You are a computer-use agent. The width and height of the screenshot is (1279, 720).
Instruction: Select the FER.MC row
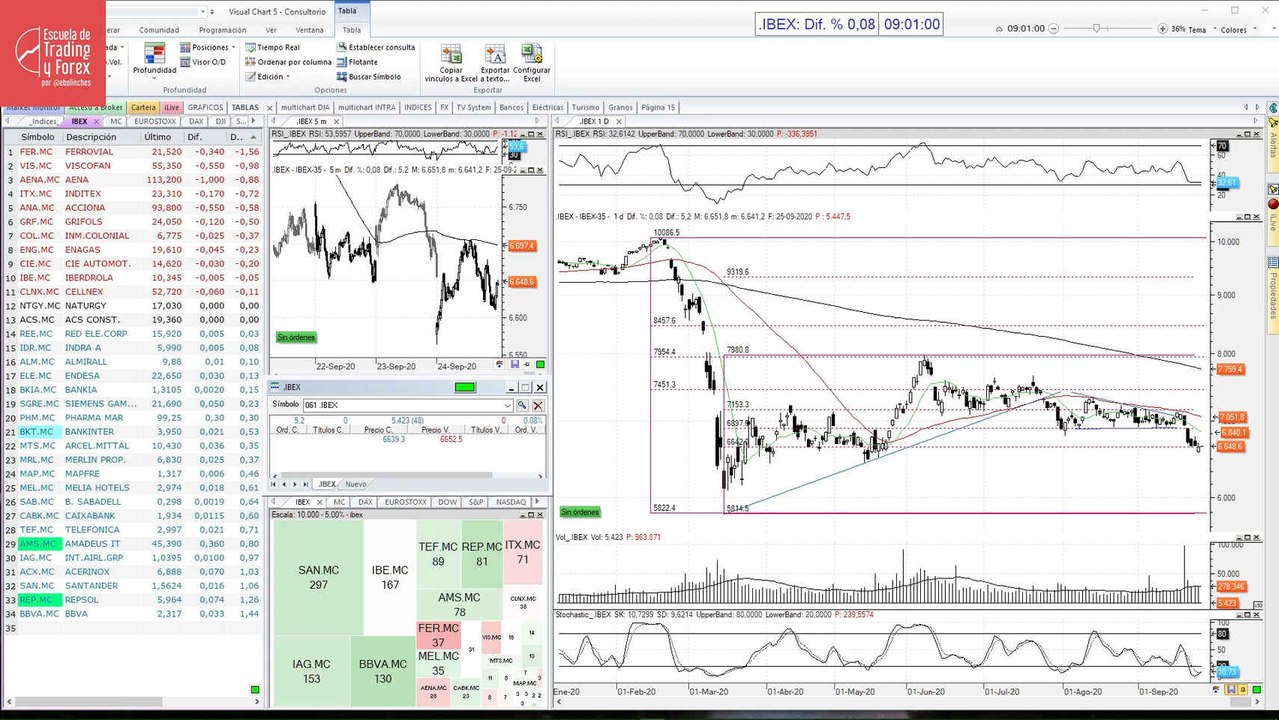(x=133, y=151)
